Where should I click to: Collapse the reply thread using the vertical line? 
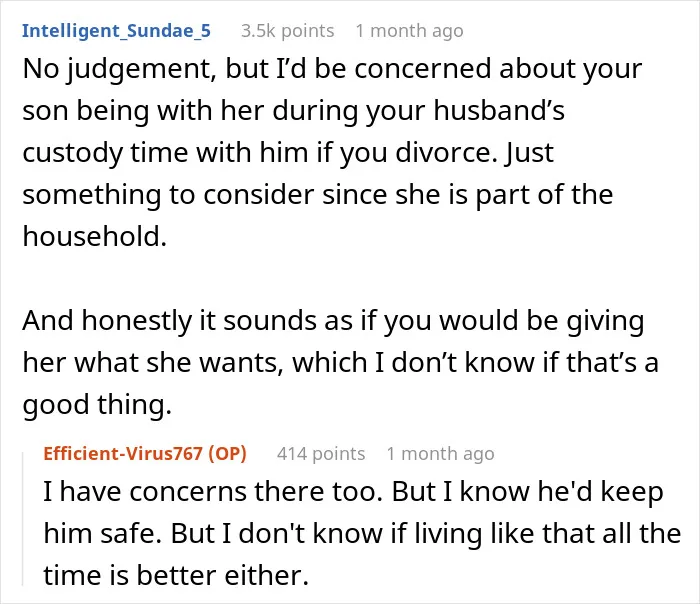pyautogui.click(x=23, y=519)
